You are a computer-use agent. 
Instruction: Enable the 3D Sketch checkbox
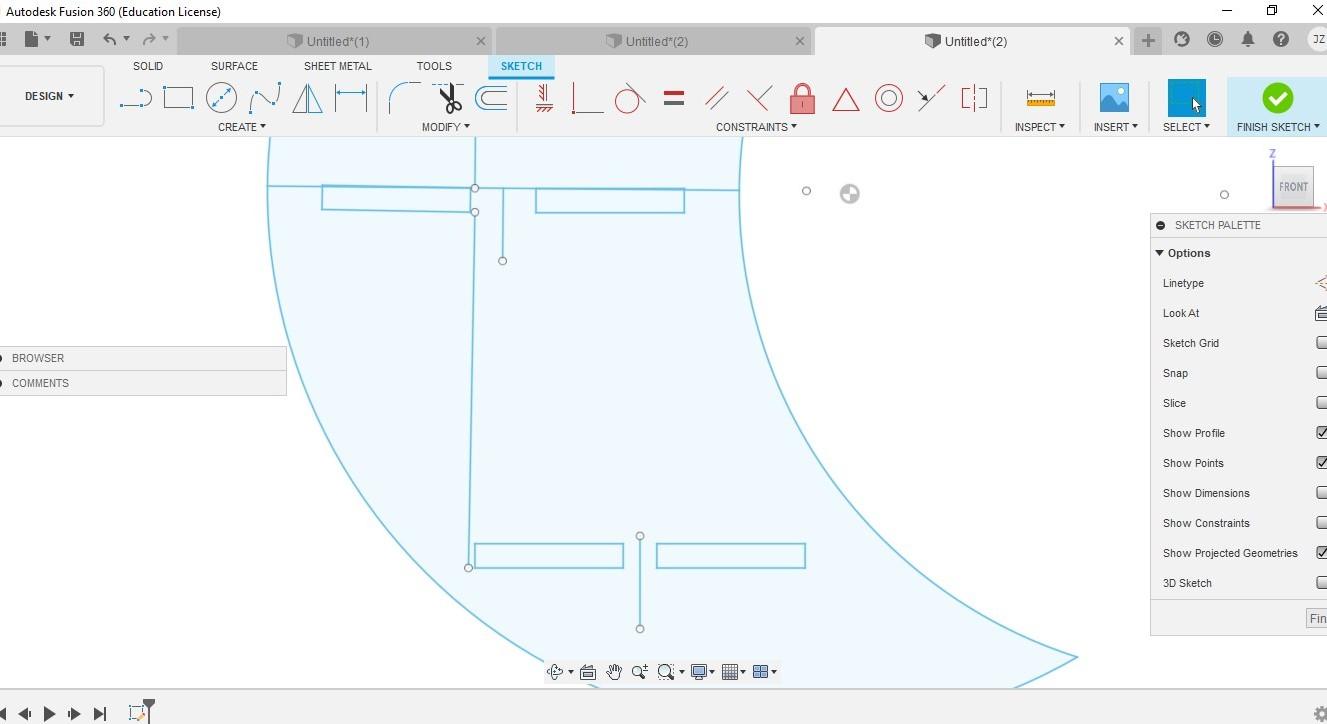[x=1322, y=583]
